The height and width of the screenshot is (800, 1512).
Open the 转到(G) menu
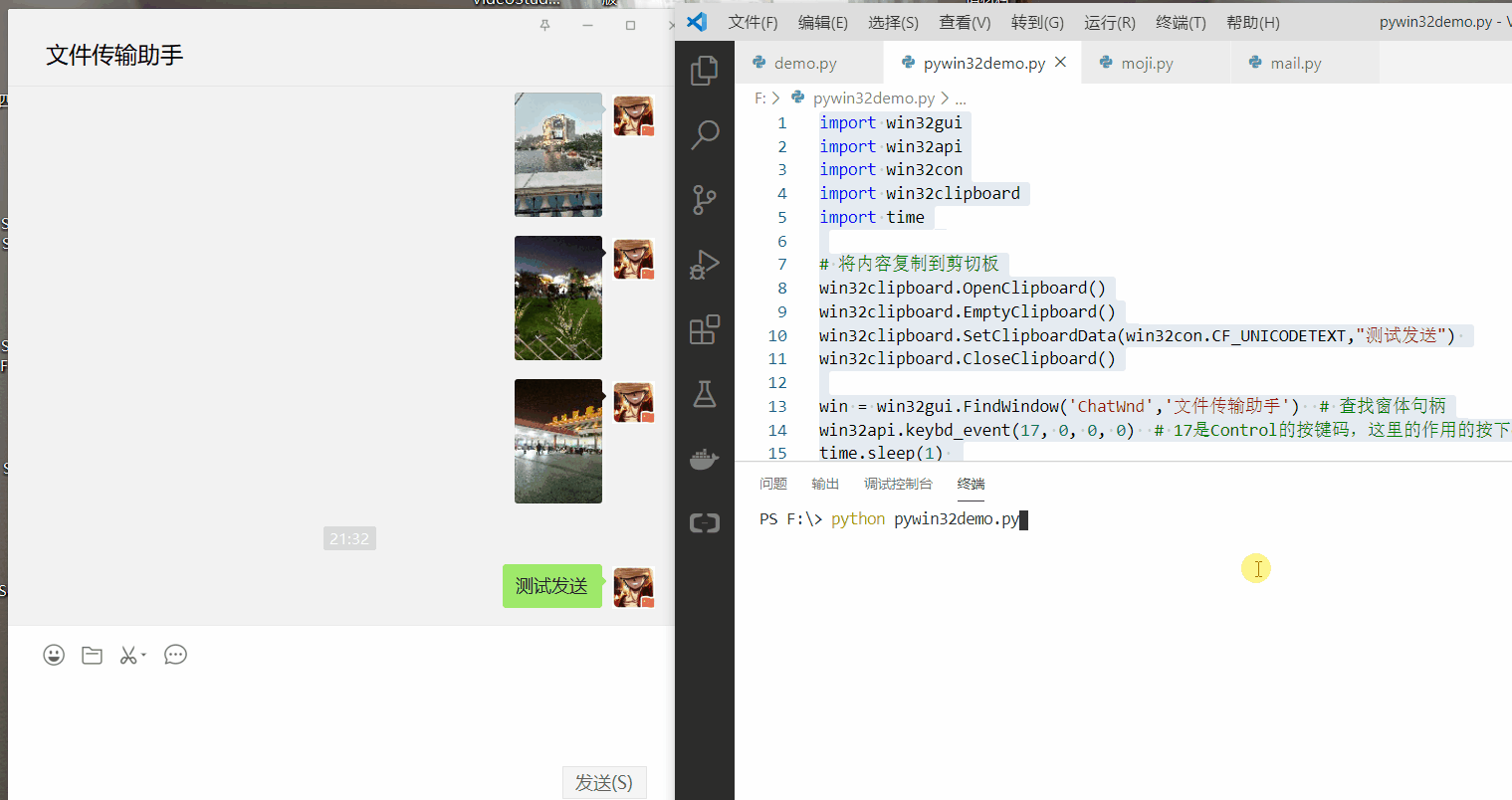(x=1037, y=22)
